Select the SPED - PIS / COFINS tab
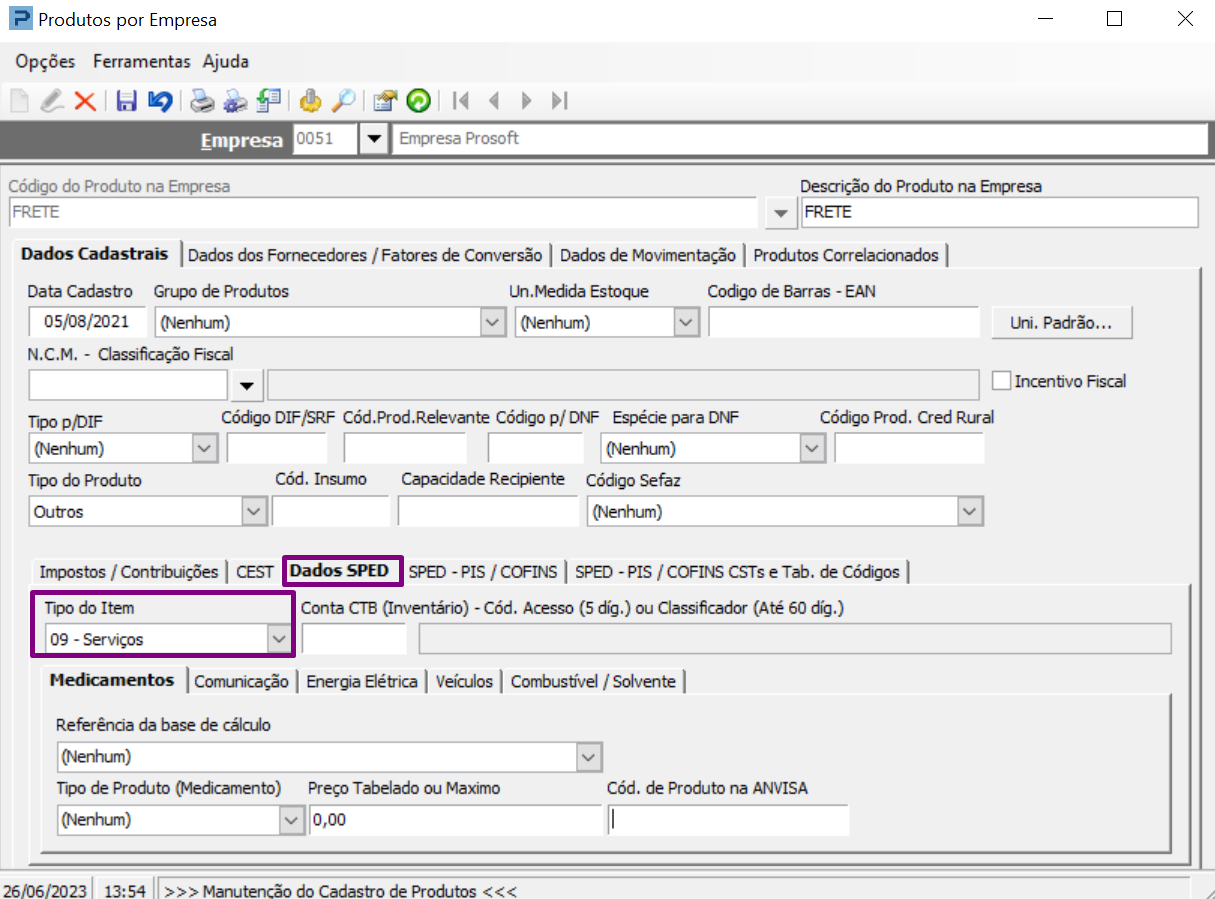Viewport: 1215px width, 899px height. (483, 572)
